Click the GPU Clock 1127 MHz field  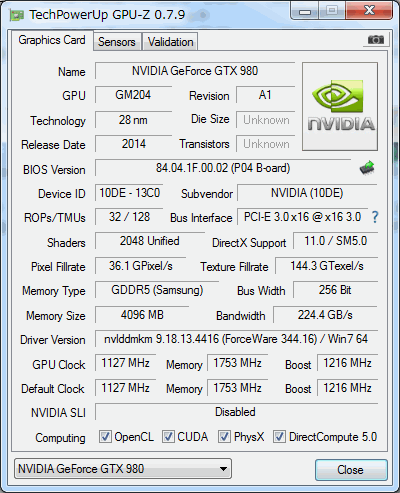tap(126, 363)
